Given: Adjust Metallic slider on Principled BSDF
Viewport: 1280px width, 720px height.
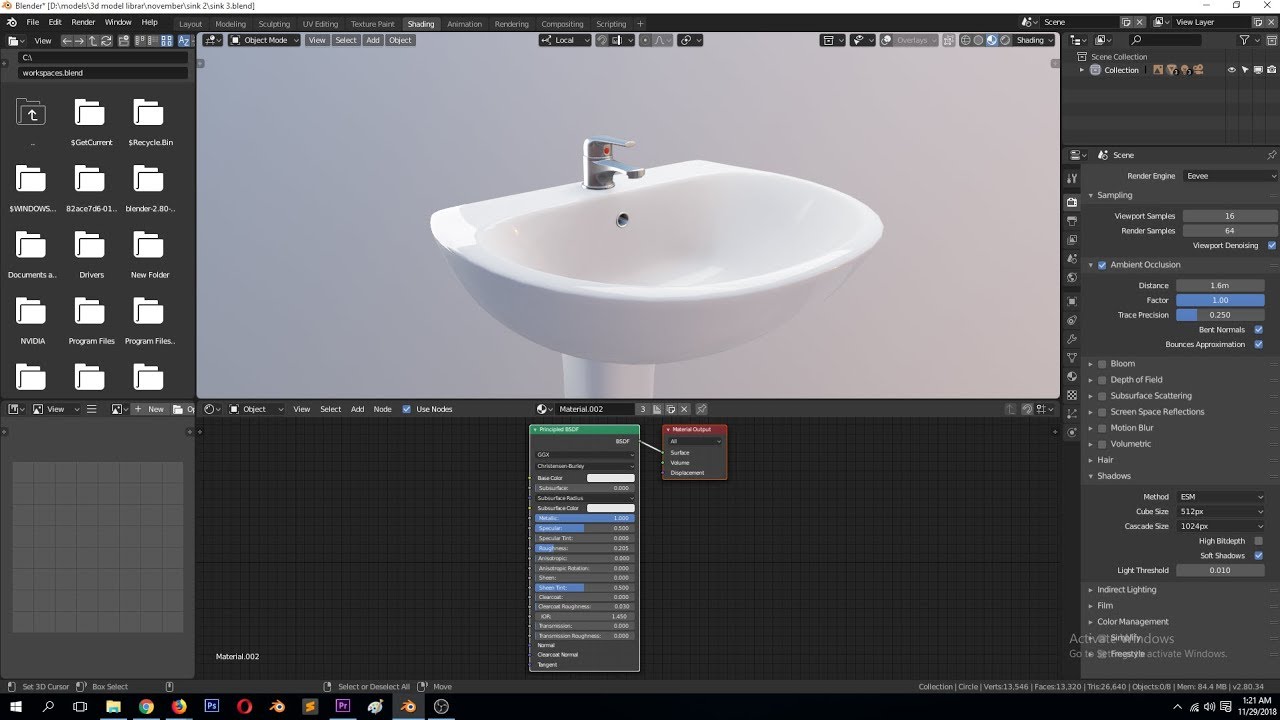Looking at the screenshot, I should pyautogui.click(x=585, y=518).
